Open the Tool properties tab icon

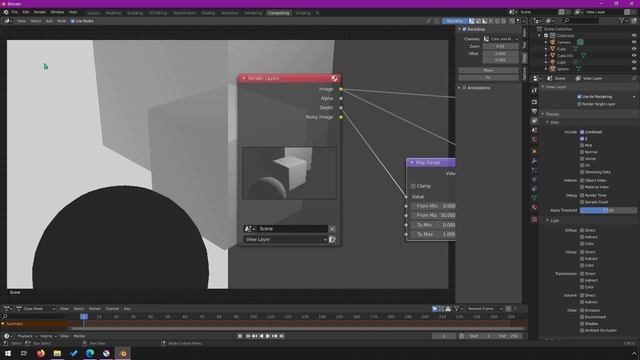point(534,90)
